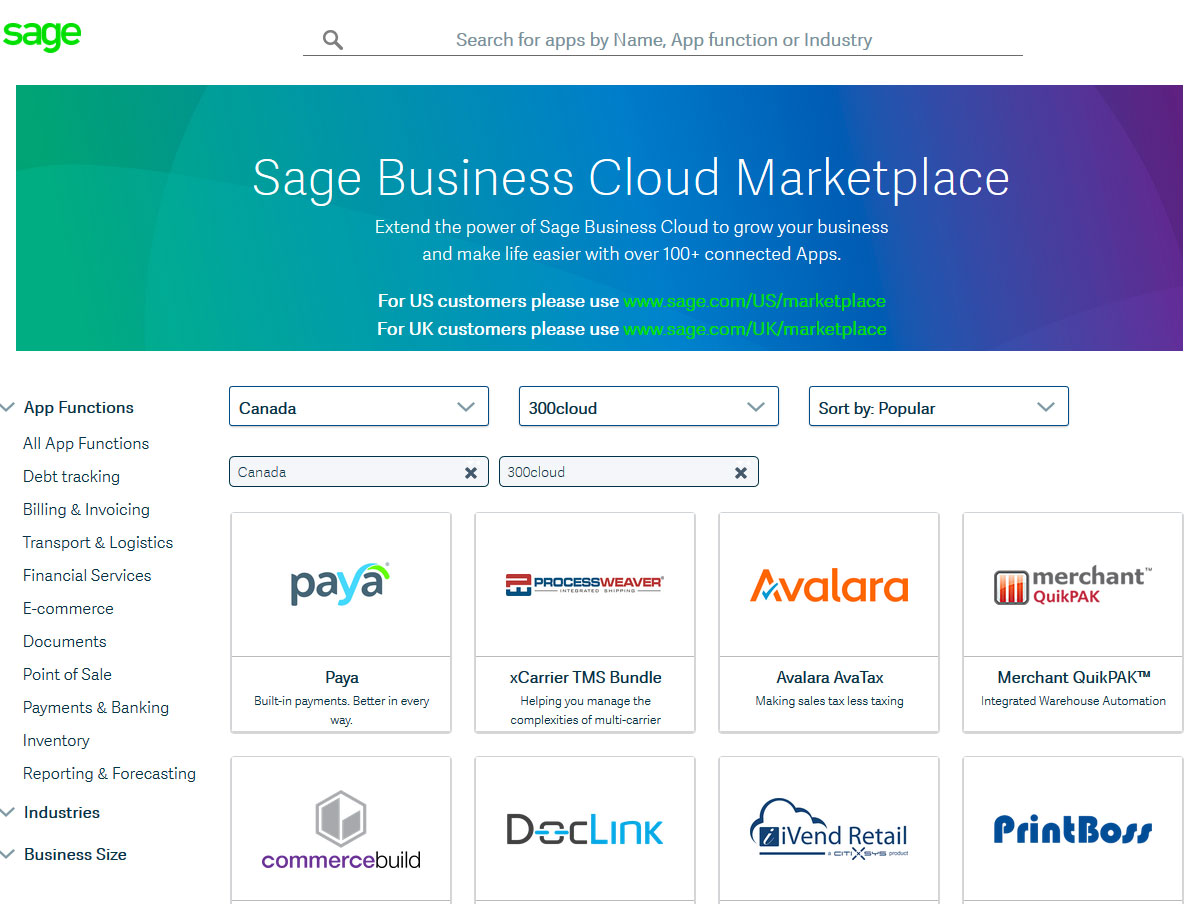This screenshot has width=1192, height=904.
Task: Open the DocLink logo tile
Action: coord(584,830)
